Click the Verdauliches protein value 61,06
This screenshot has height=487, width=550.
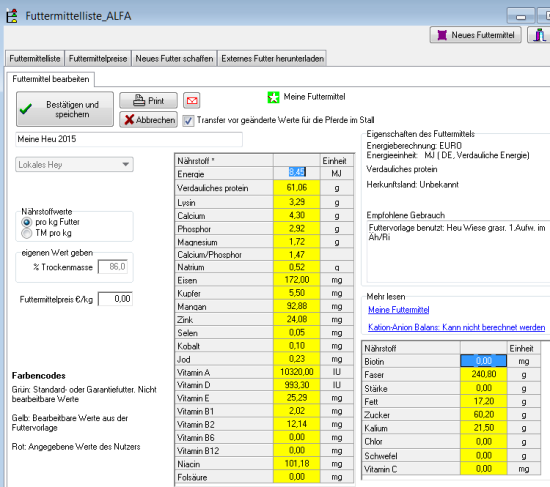click(x=297, y=188)
